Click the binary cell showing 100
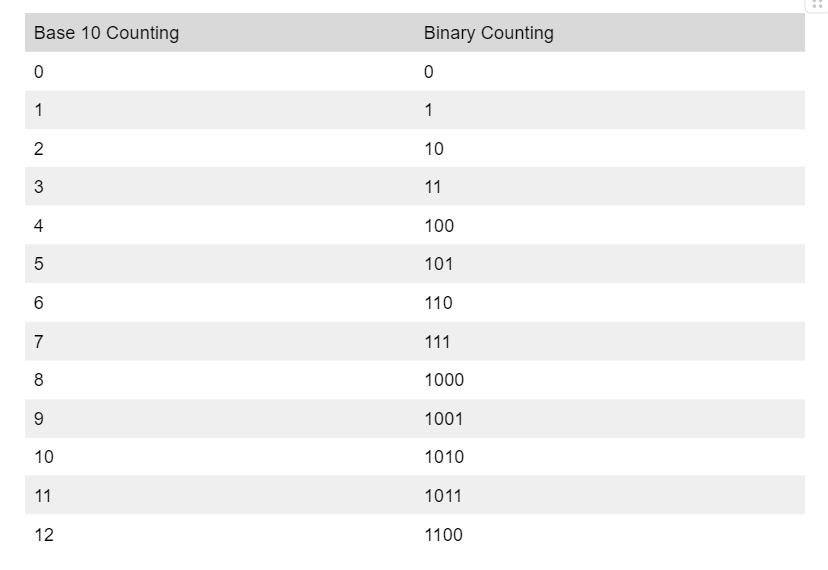 click(439, 226)
